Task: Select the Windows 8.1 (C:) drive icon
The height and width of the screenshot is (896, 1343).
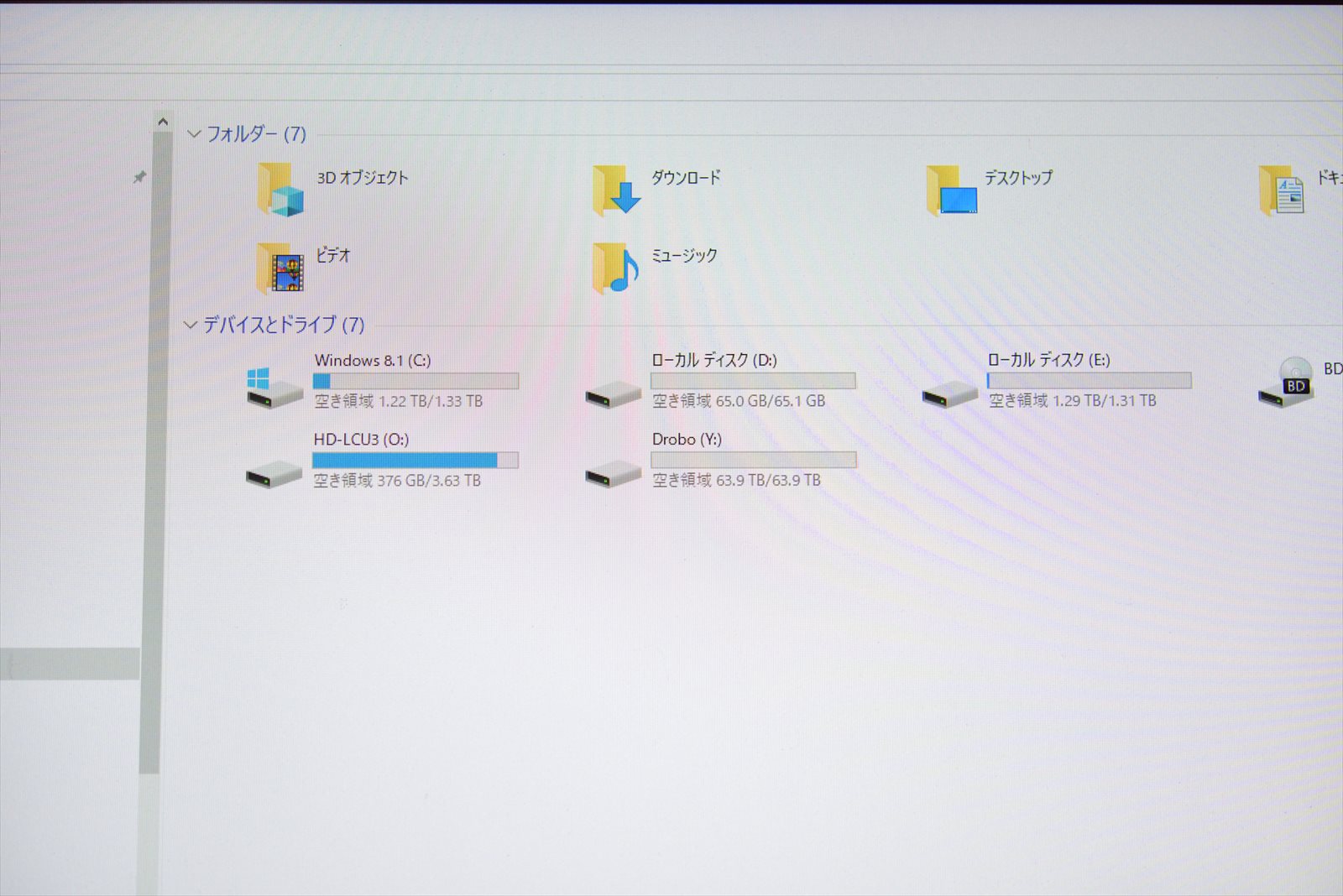Action: click(274, 388)
